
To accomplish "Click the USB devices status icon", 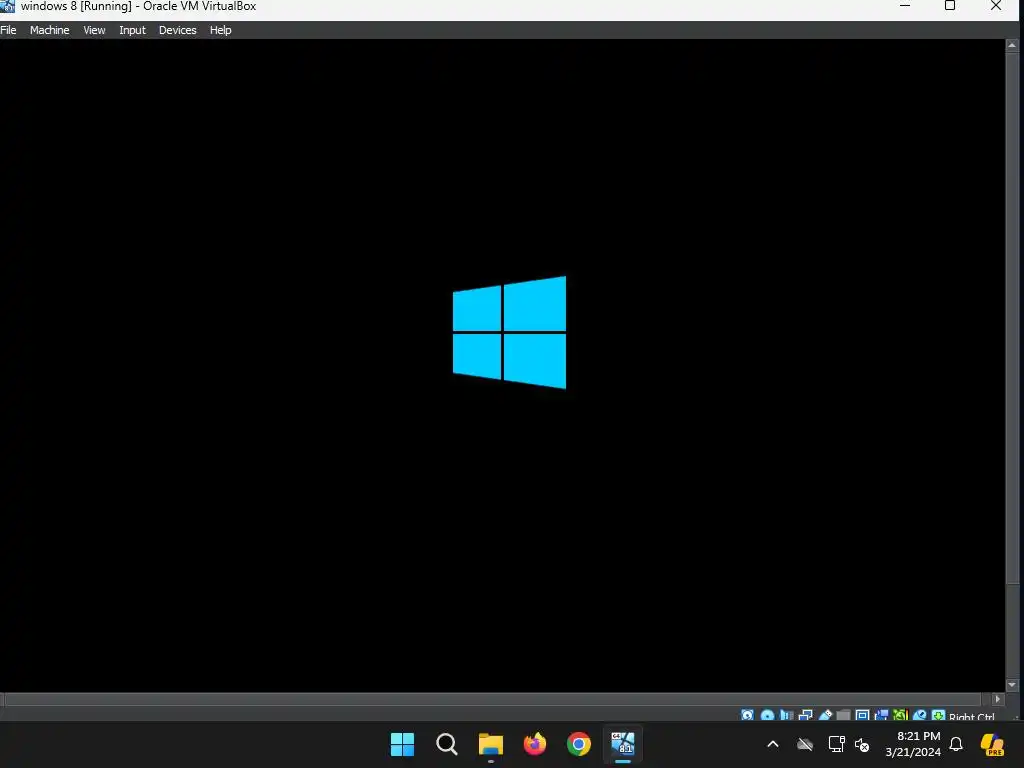I will (x=825, y=716).
